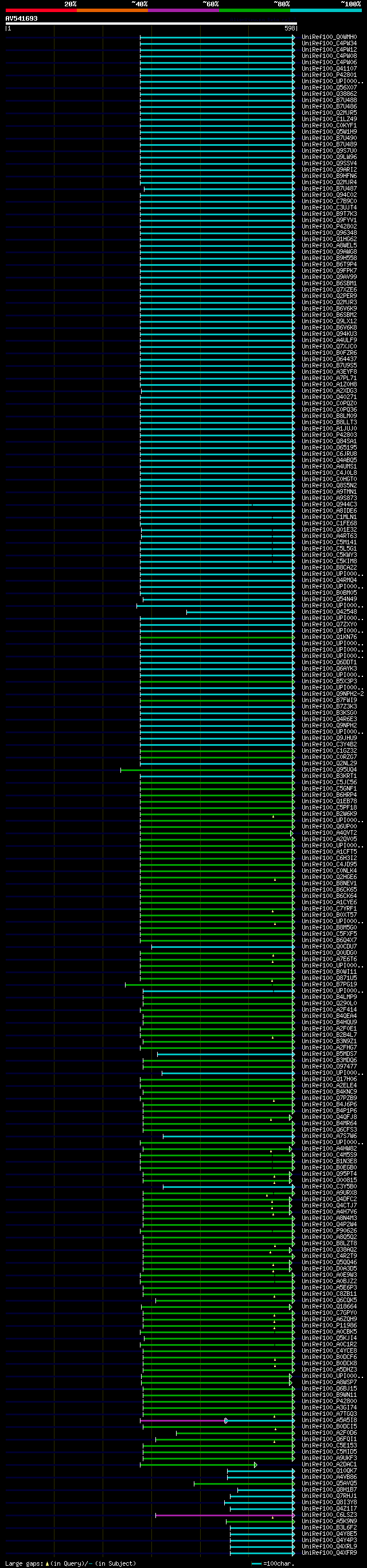Screen dimensions: 367x1568
Task: Pick the UniRef100_Q4XFR9 entry
Action: tap(329, 1552)
